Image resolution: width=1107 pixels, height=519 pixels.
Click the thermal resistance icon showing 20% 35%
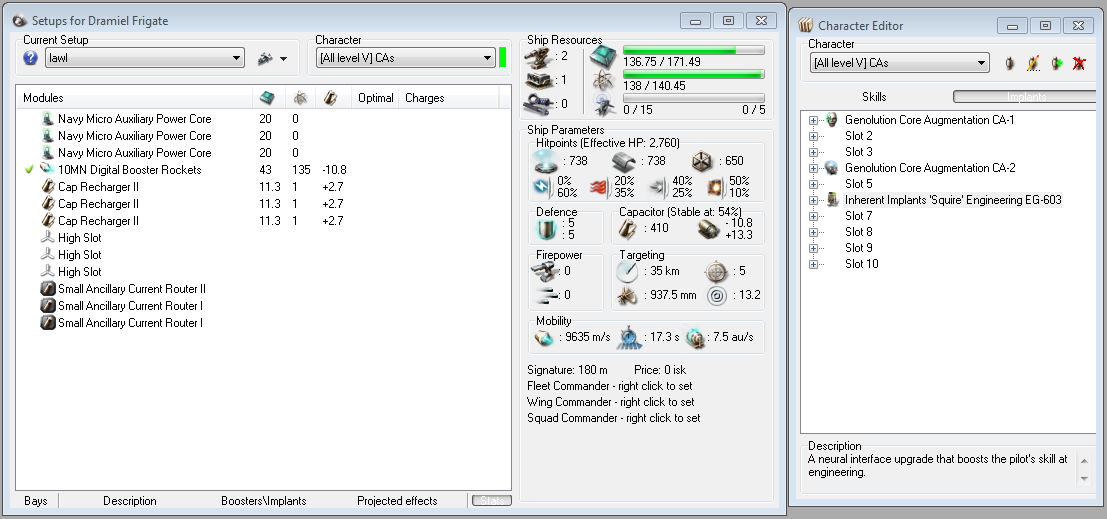pyautogui.click(x=599, y=187)
